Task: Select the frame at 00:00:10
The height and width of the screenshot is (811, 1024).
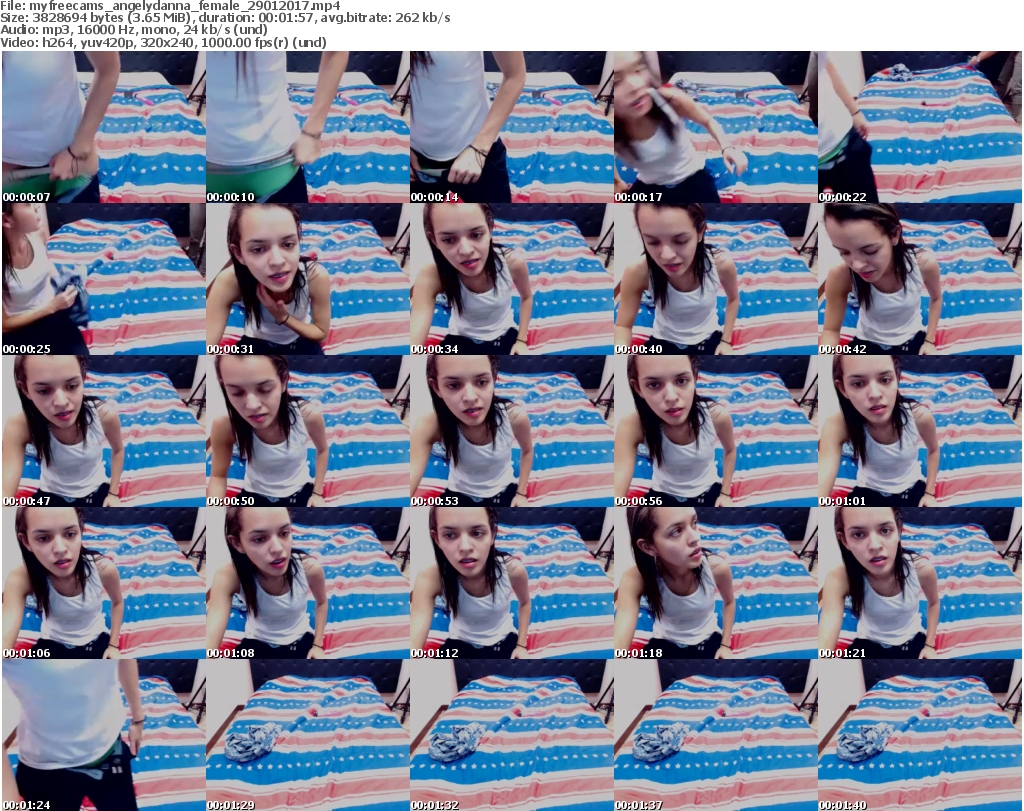Action: pyautogui.click(x=307, y=127)
